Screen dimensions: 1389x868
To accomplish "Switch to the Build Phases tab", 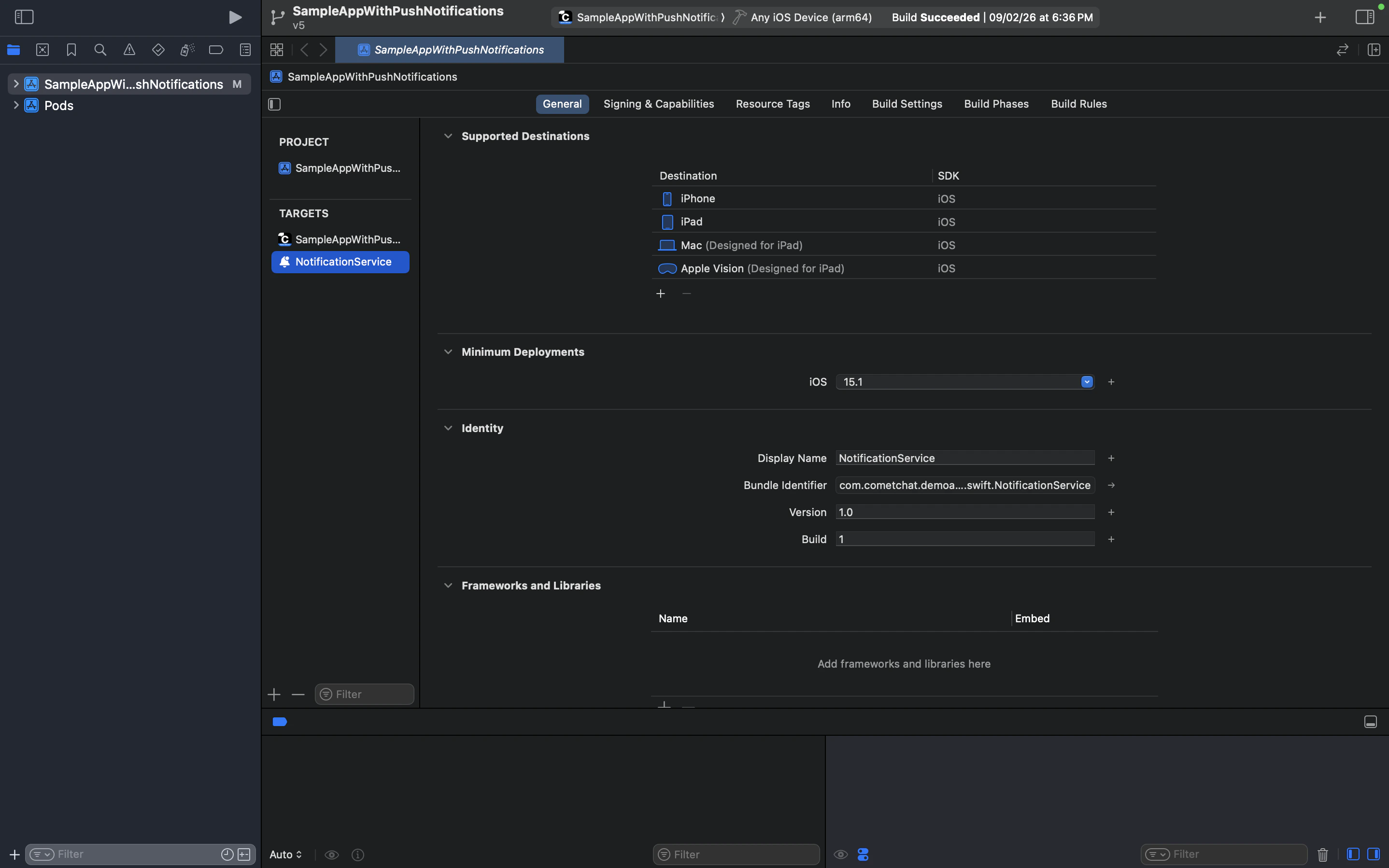I will click(996, 104).
